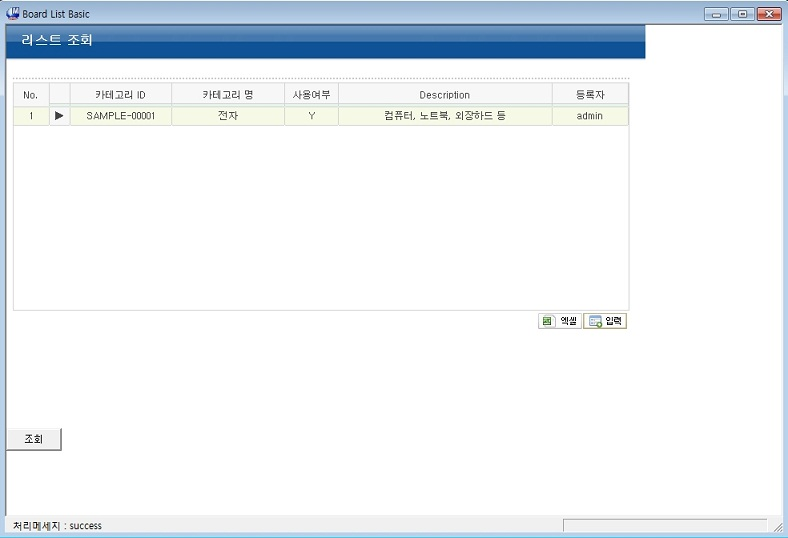Click the No. column header
This screenshot has height=538, width=788.
30,95
